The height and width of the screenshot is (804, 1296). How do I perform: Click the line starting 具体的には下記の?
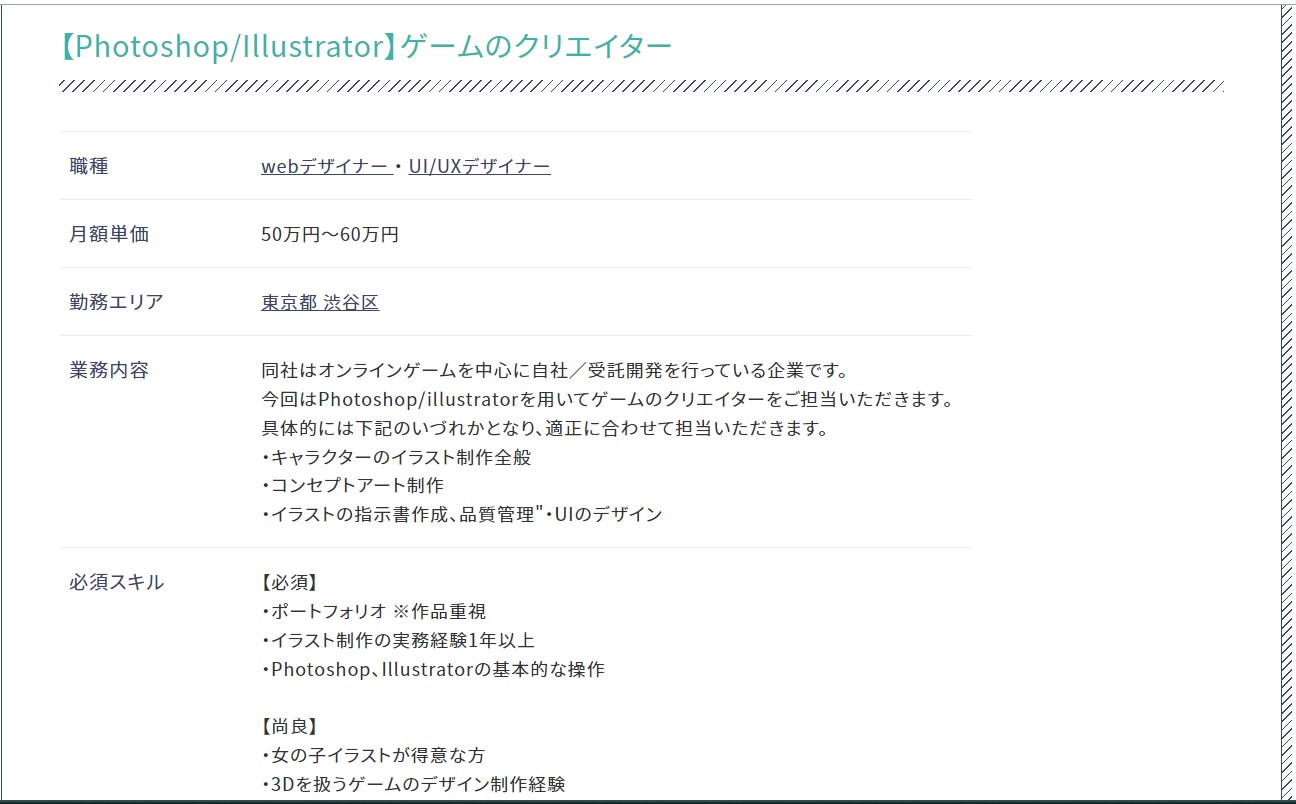(x=545, y=429)
